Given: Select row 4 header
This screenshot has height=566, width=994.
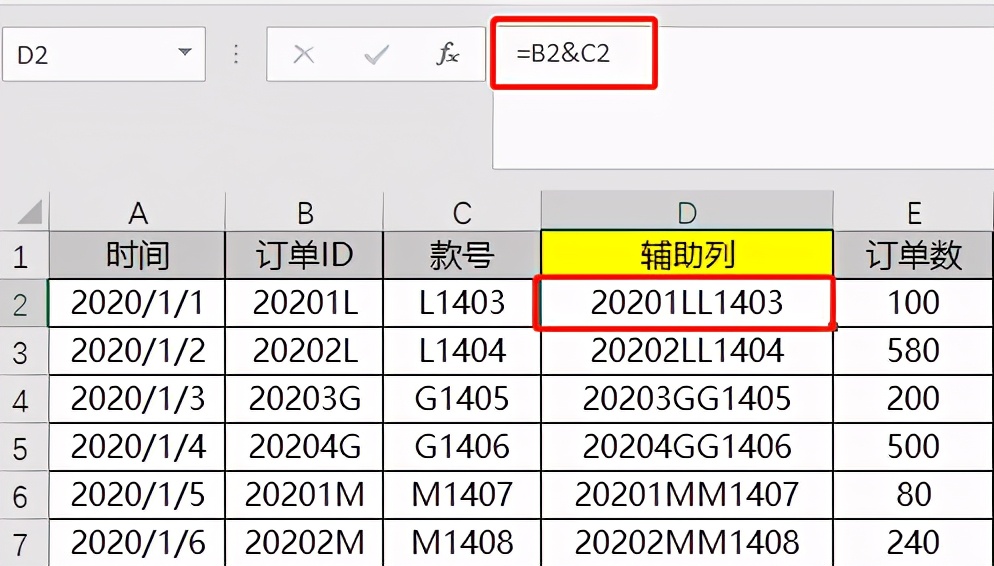Looking at the screenshot, I should click(24, 399).
